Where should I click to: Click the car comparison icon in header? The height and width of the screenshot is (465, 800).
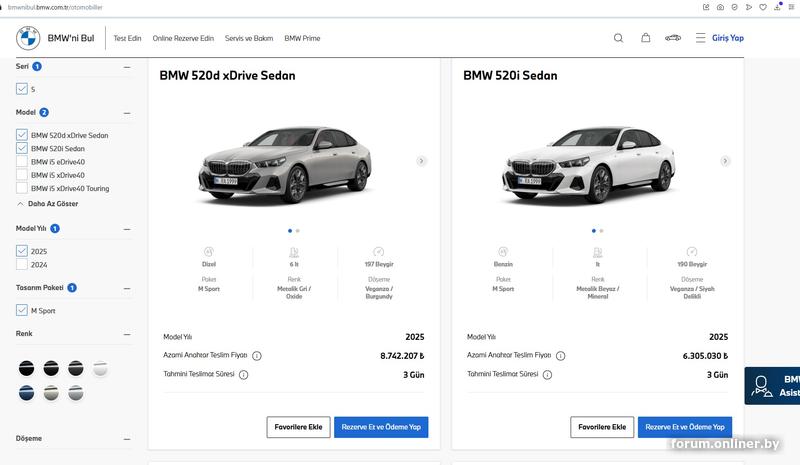(673, 38)
